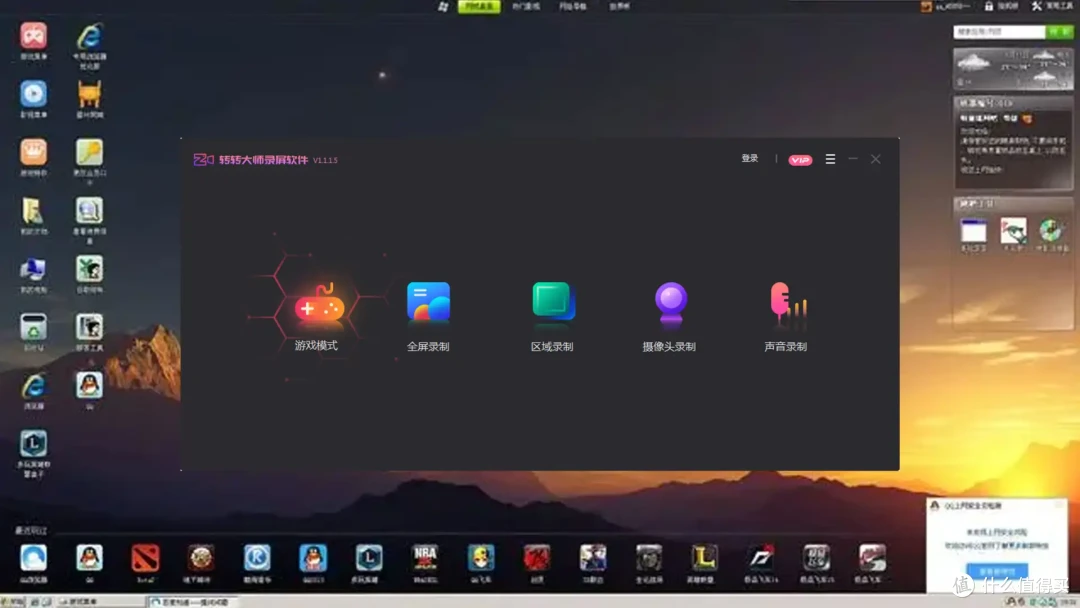Open lower Internet Explorer desktop icon
Viewport: 1080px width, 608px height.
[x=33, y=387]
